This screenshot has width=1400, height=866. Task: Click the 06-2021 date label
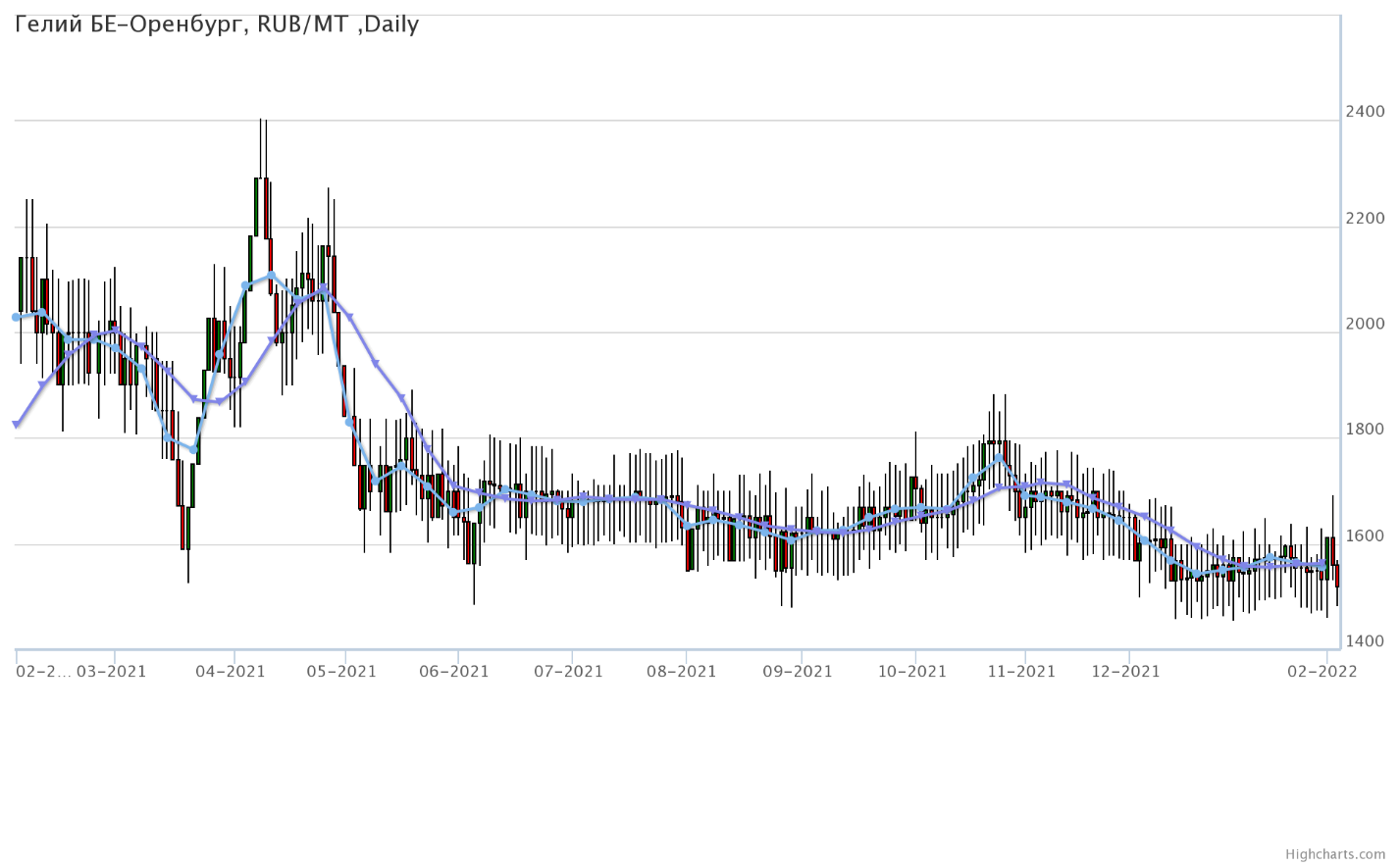tap(453, 671)
